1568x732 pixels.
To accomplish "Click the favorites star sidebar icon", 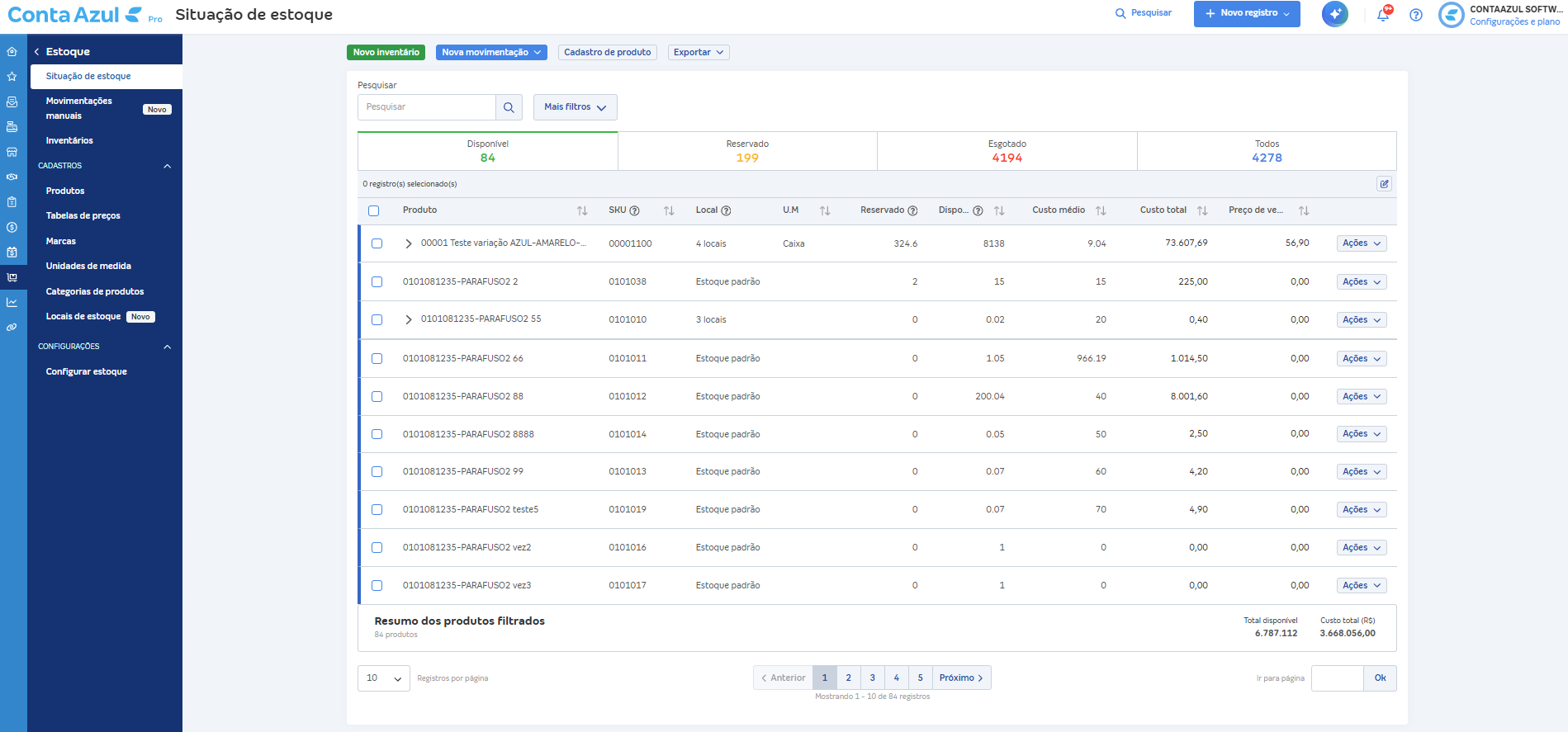I will coord(12,76).
